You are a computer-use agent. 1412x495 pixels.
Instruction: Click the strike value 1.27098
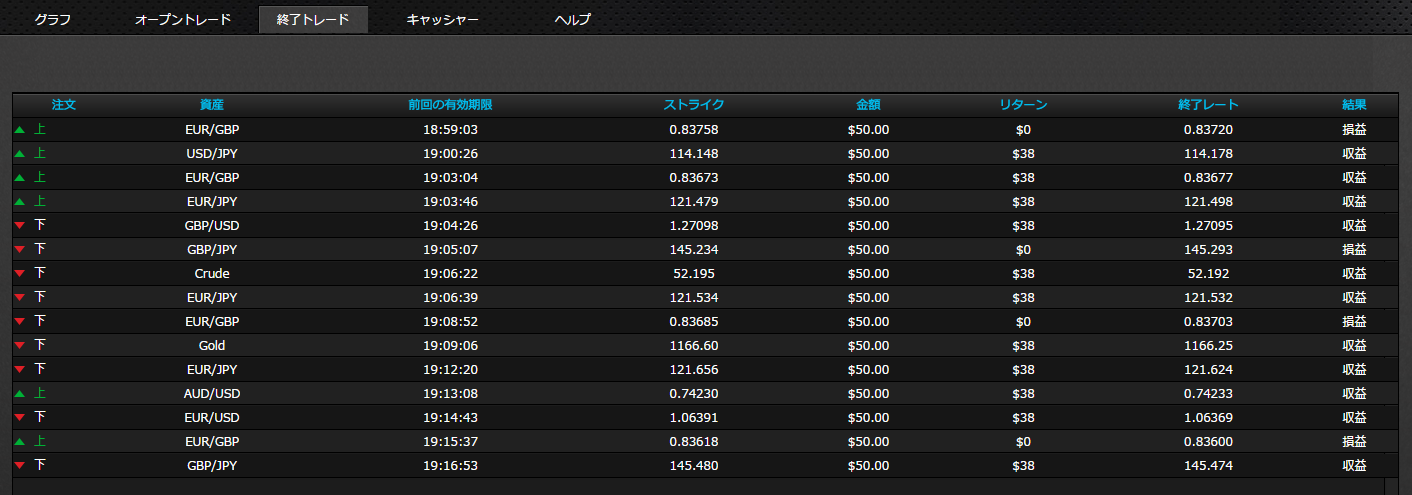pyautogui.click(x=694, y=226)
